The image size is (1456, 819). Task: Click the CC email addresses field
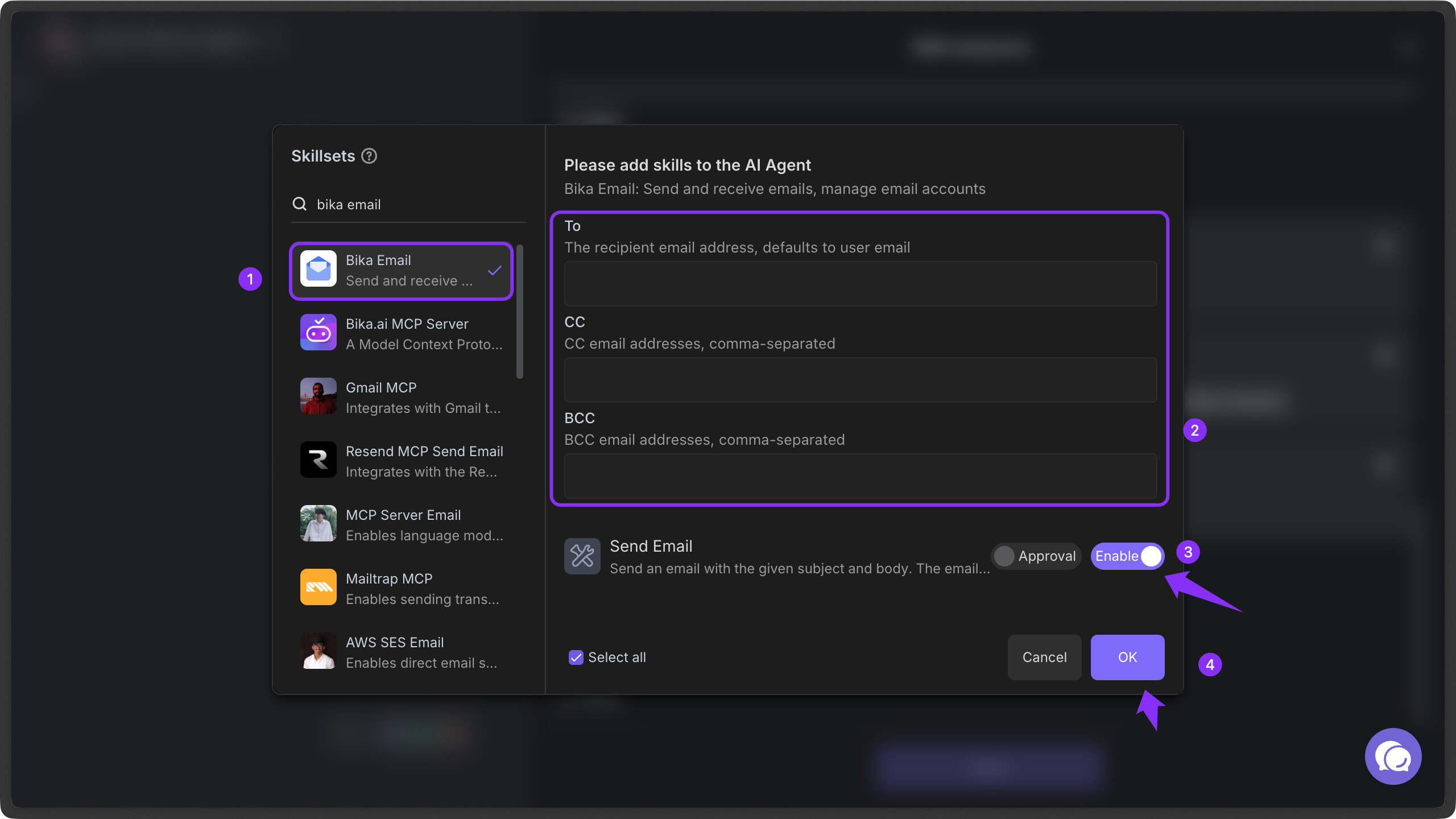[860, 380]
